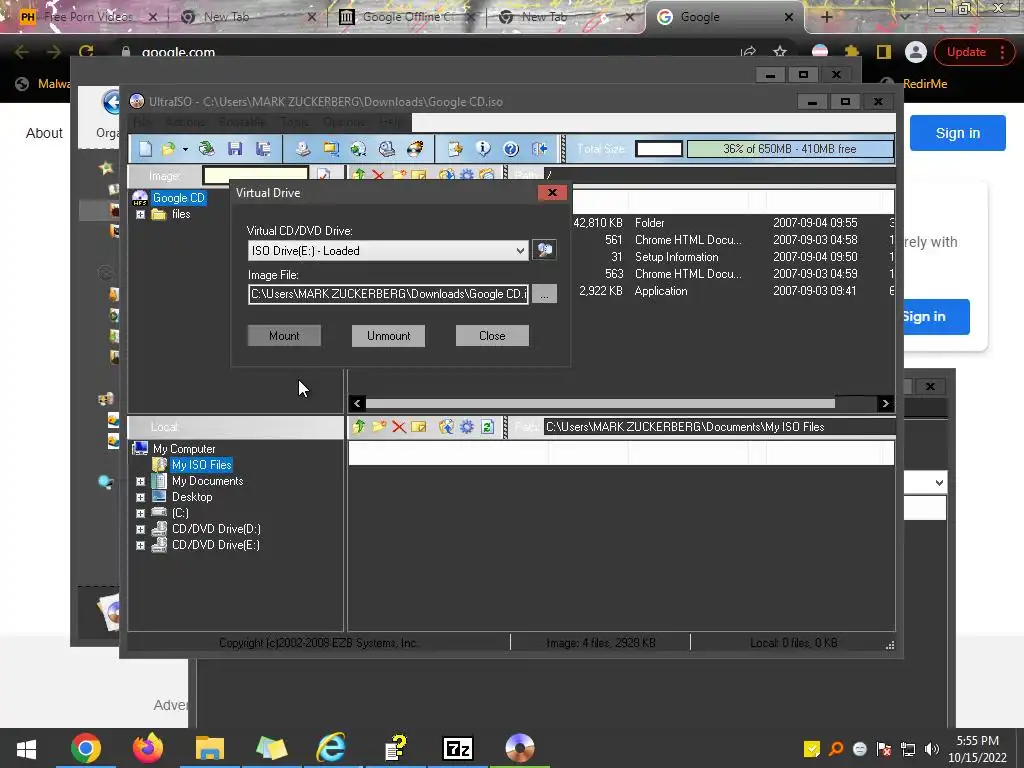This screenshot has height=768, width=1024.
Task: Open 7-Zip from the taskbar
Action: pyautogui.click(x=457, y=748)
